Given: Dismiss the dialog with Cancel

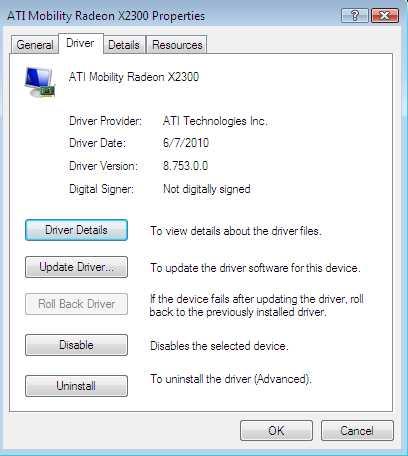Looking at the screenshot, I should [x=357, y=431].
